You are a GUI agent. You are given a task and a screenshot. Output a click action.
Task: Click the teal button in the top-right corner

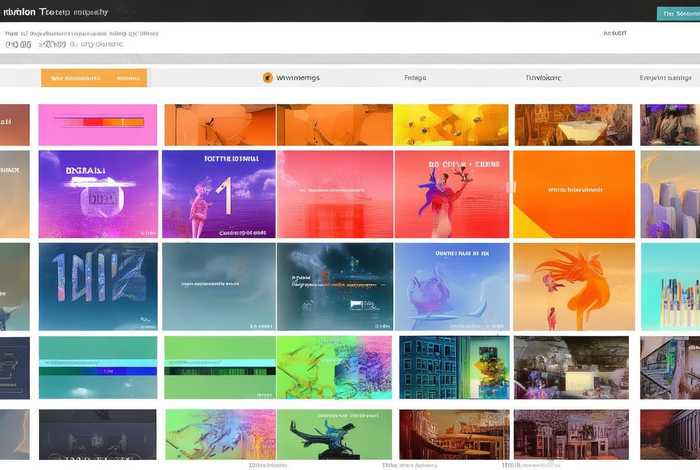coord(677,13)
